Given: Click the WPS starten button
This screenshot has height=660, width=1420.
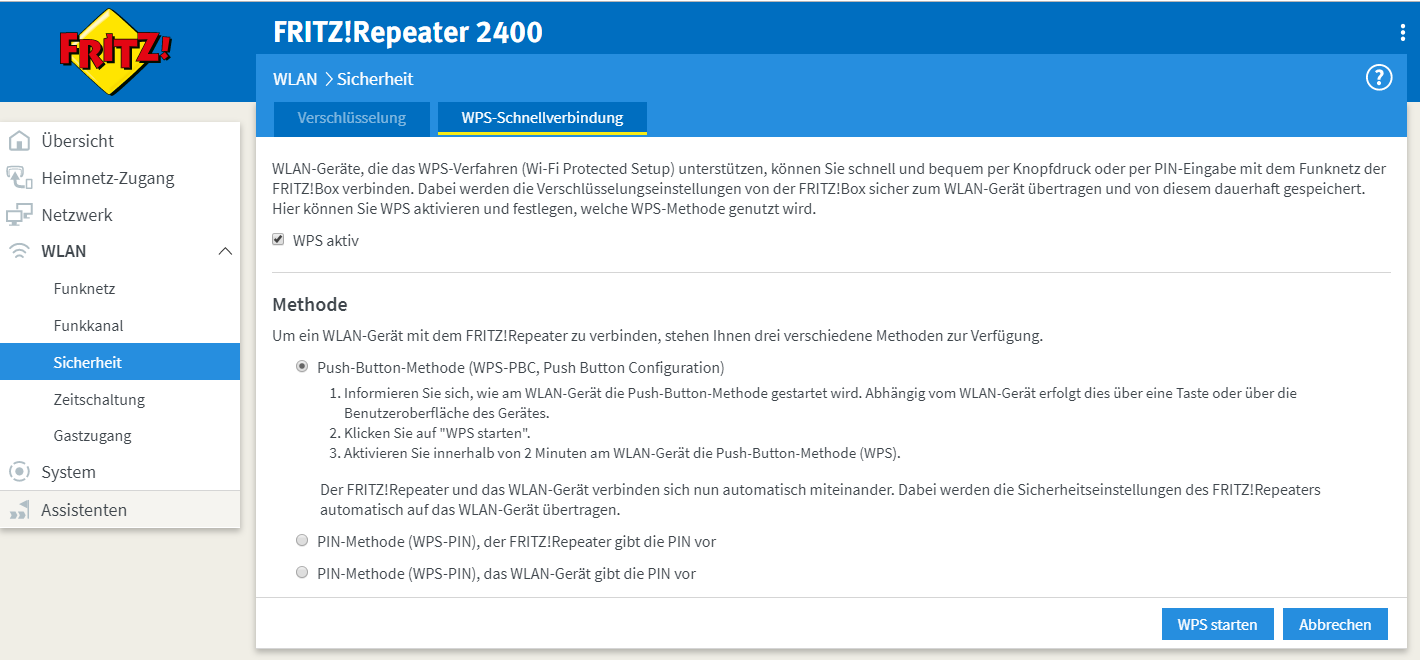Looking at the screenshot, I should point(1217,624).
